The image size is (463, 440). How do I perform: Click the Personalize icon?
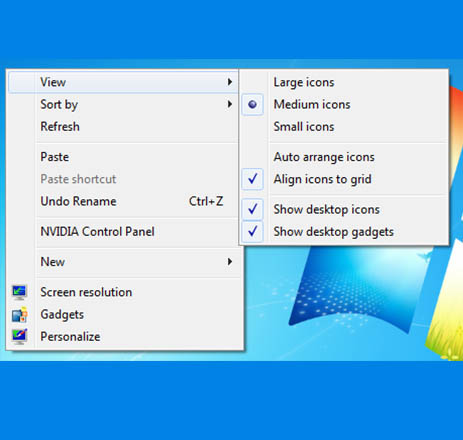tap(19, 336)
